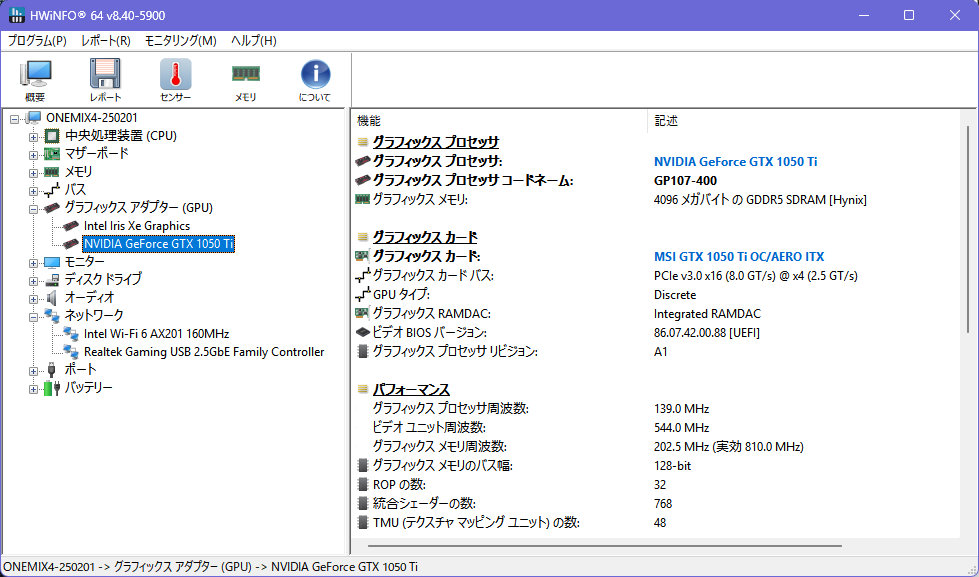The width and height of the screenshot is (979, 577).
Task: Expand the マザーボード tree node
Action: (x=34, y=154)
